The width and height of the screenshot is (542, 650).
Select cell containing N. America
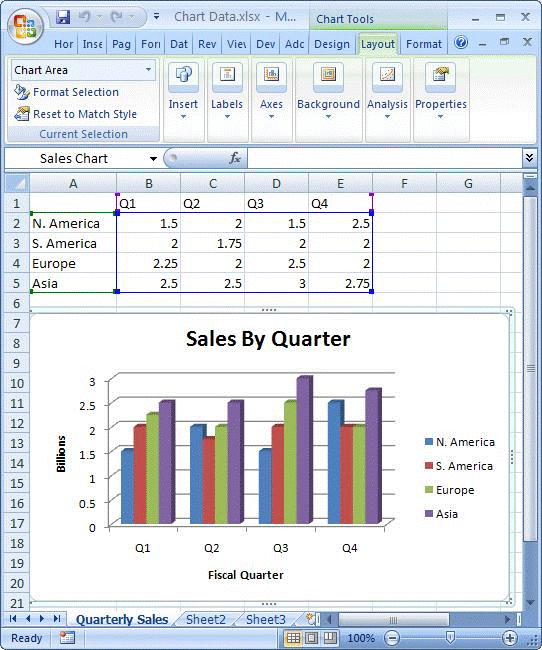click(x=73, y=223)
